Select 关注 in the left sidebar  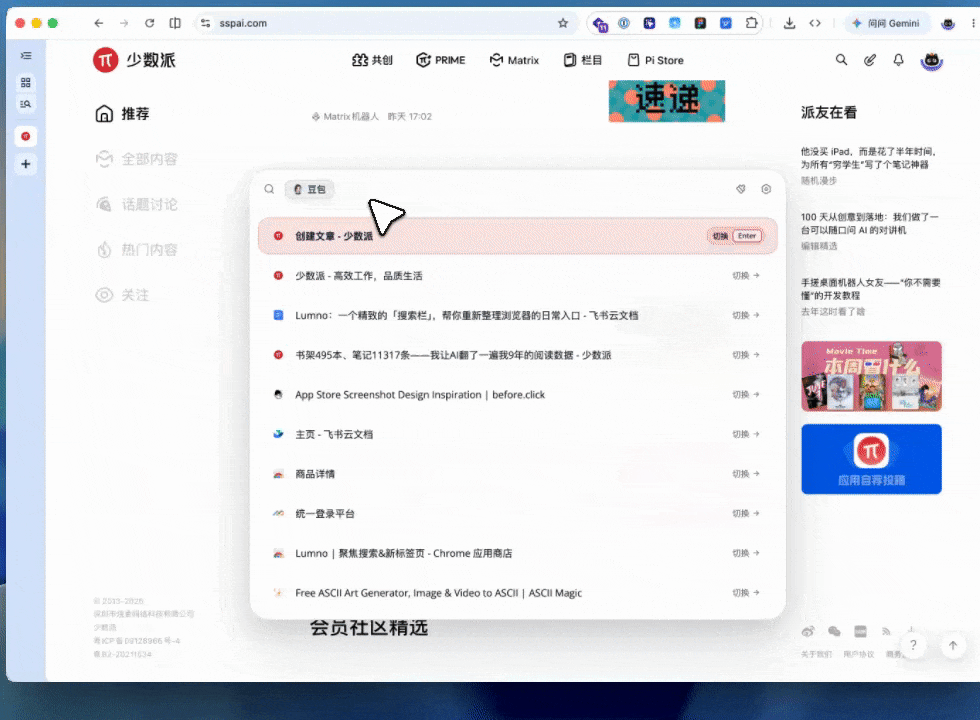pos(122,295)
